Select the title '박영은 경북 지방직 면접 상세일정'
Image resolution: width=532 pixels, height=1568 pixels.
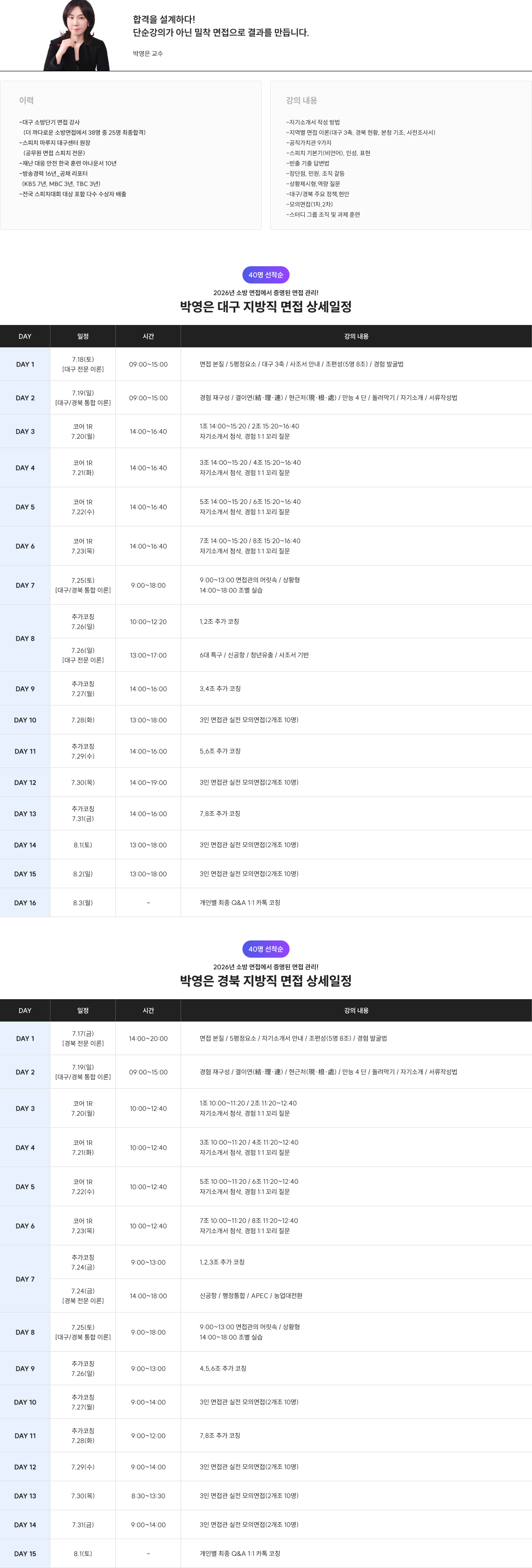click(x=266, y=981)
